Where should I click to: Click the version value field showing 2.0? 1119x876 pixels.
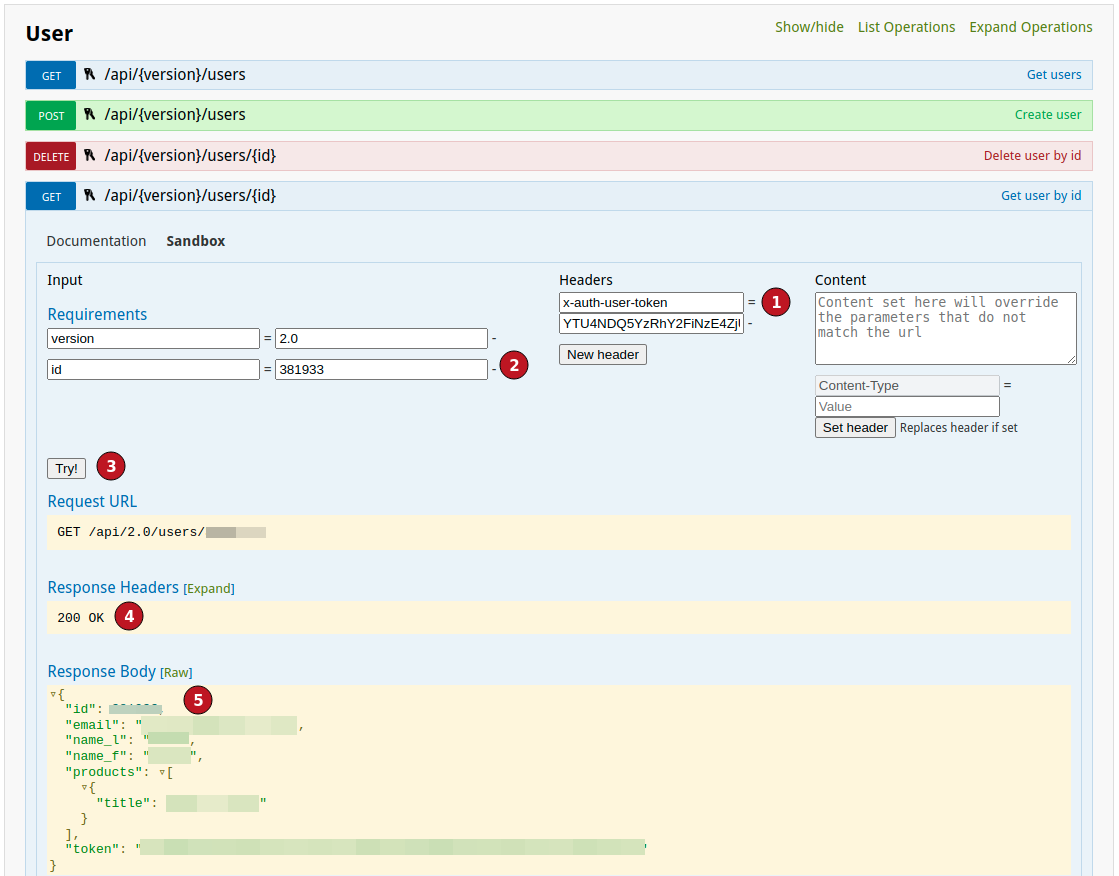click(381, 338)
